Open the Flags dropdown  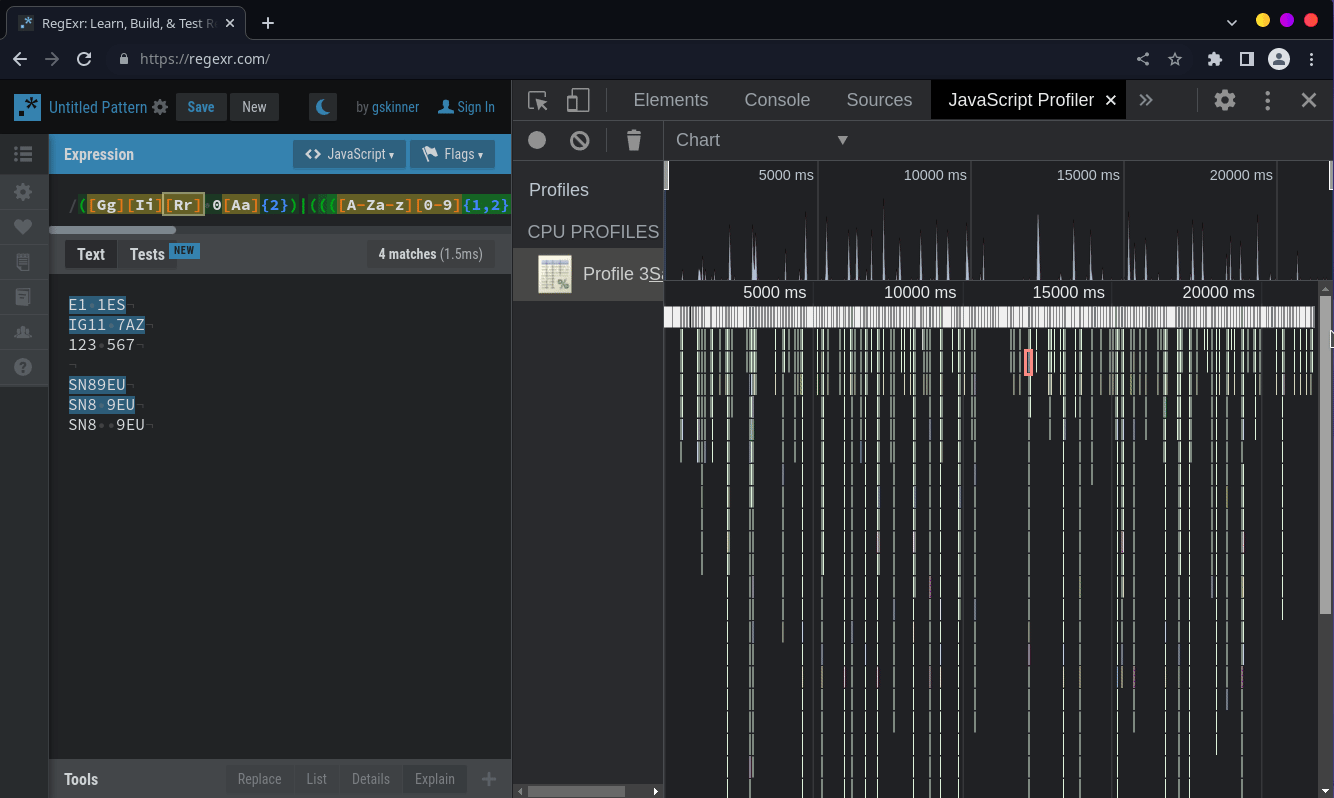[451, 154]
